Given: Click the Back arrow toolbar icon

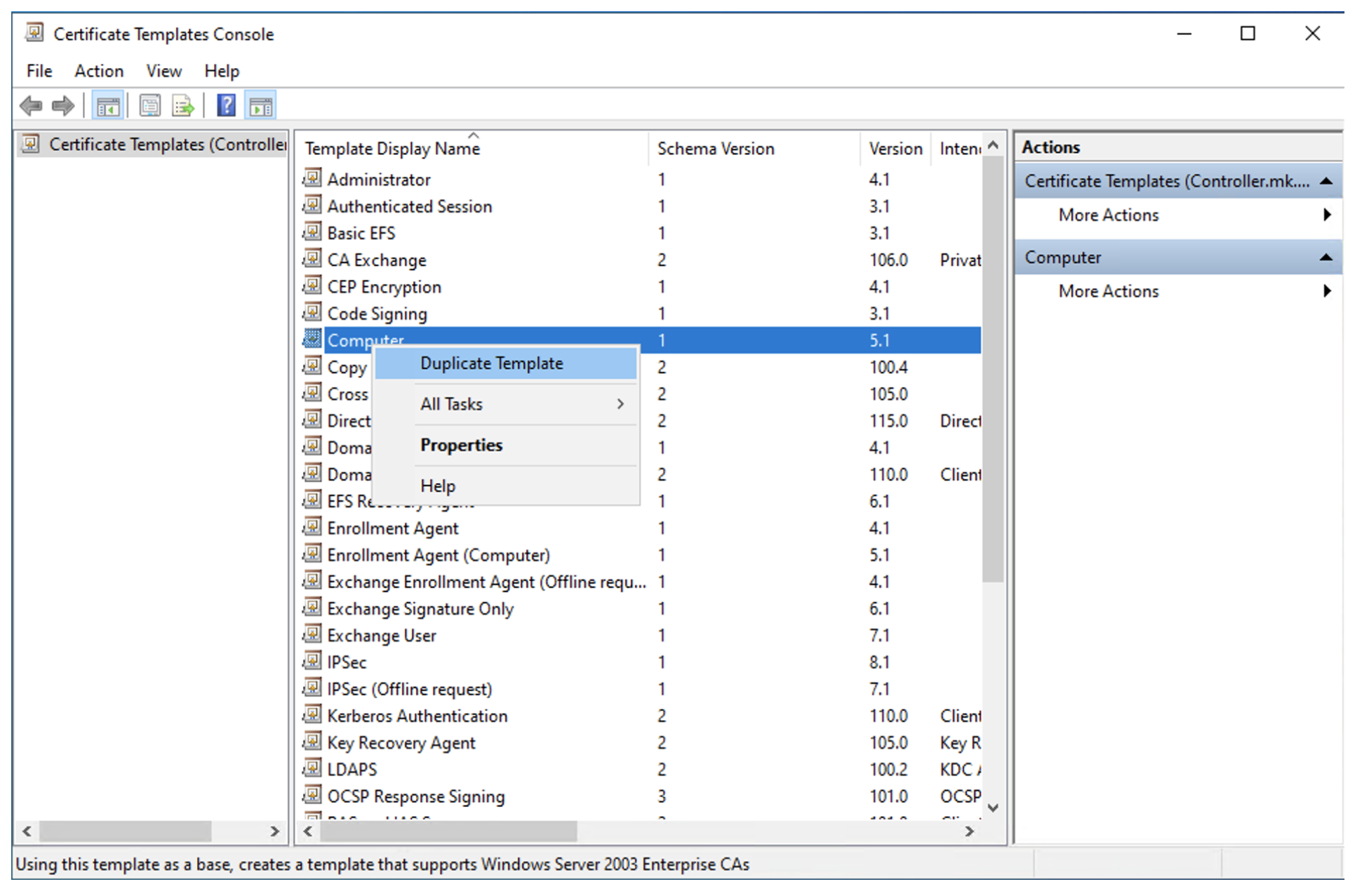Looking at the screenshot, I should click(x=31, y=106).
